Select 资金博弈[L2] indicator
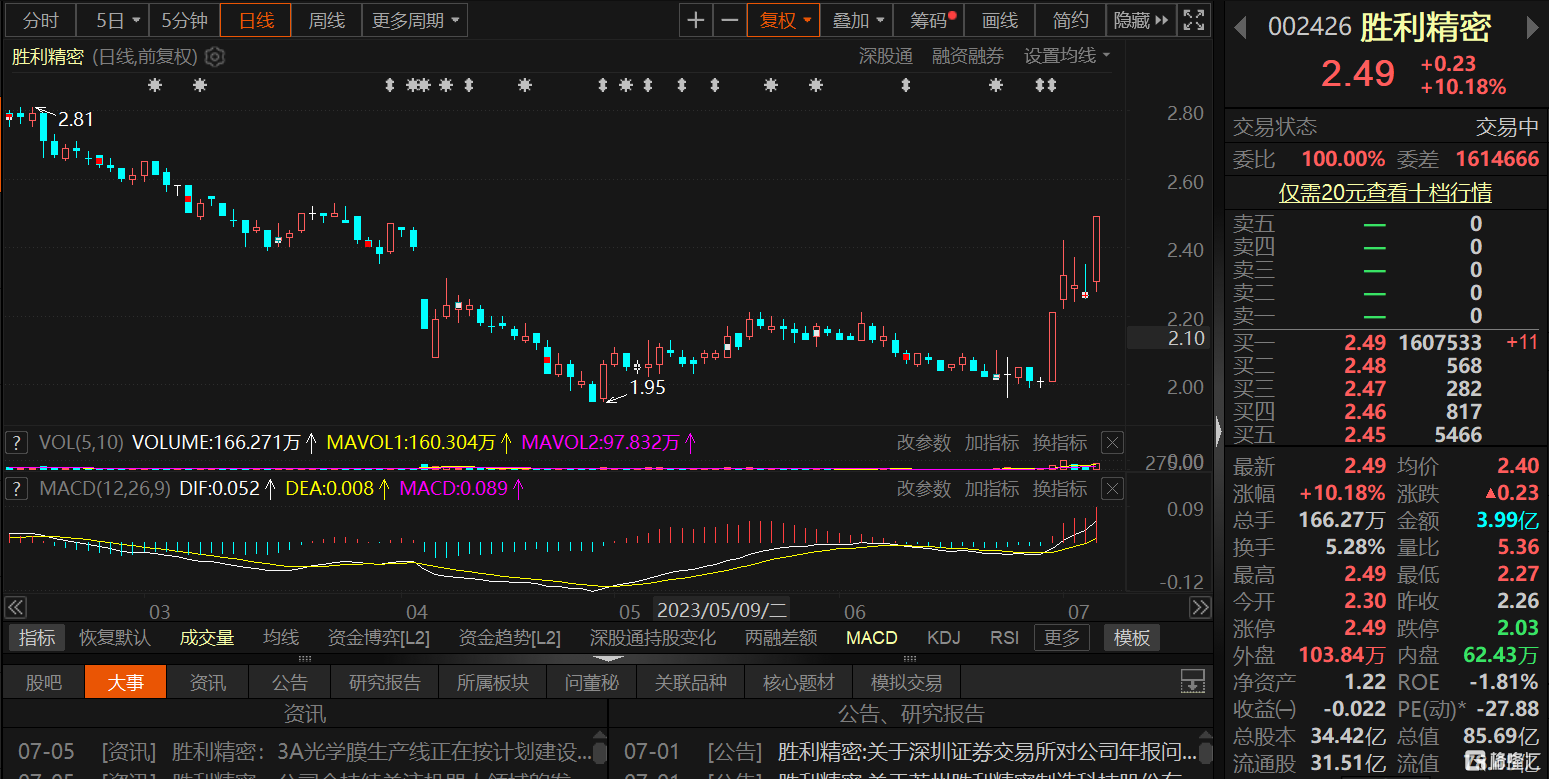This screenshot has height=779, width=1549. [x=379, y=637]
